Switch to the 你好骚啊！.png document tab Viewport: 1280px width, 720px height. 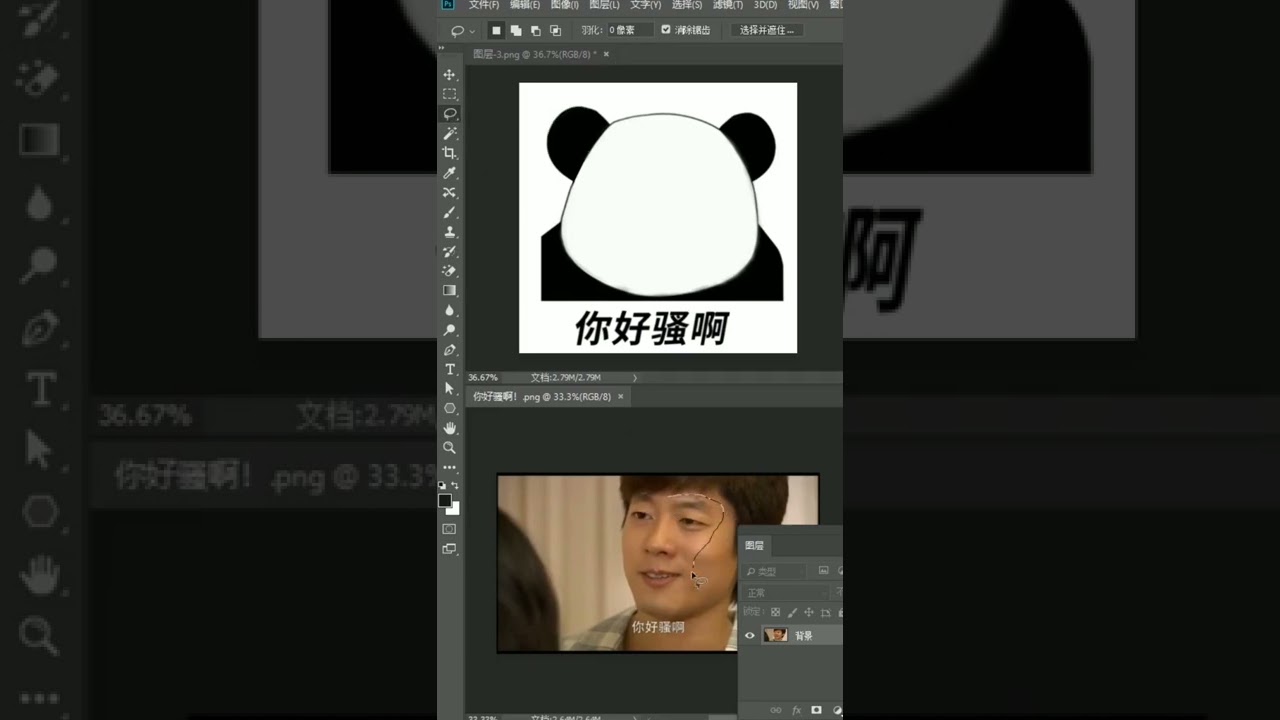(541, 397)
